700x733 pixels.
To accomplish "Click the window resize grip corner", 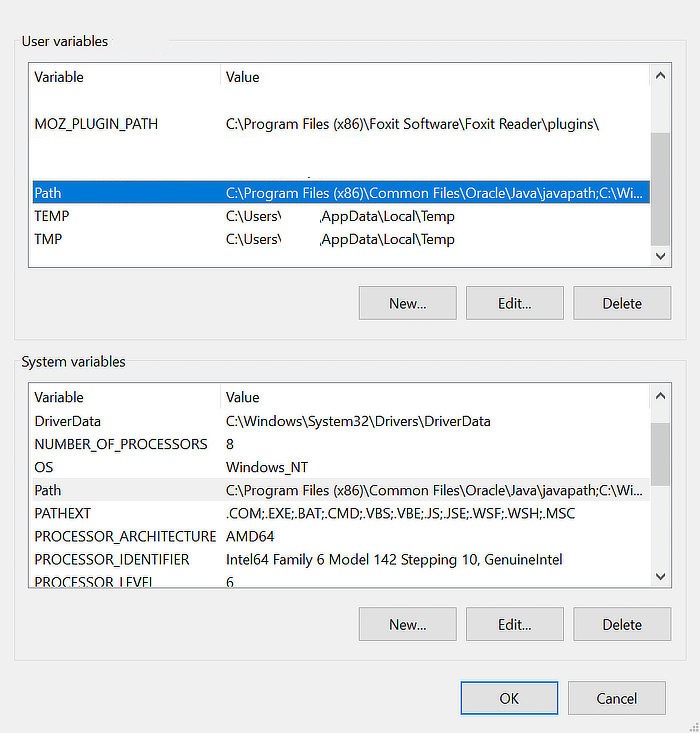I will coord(694,727).
